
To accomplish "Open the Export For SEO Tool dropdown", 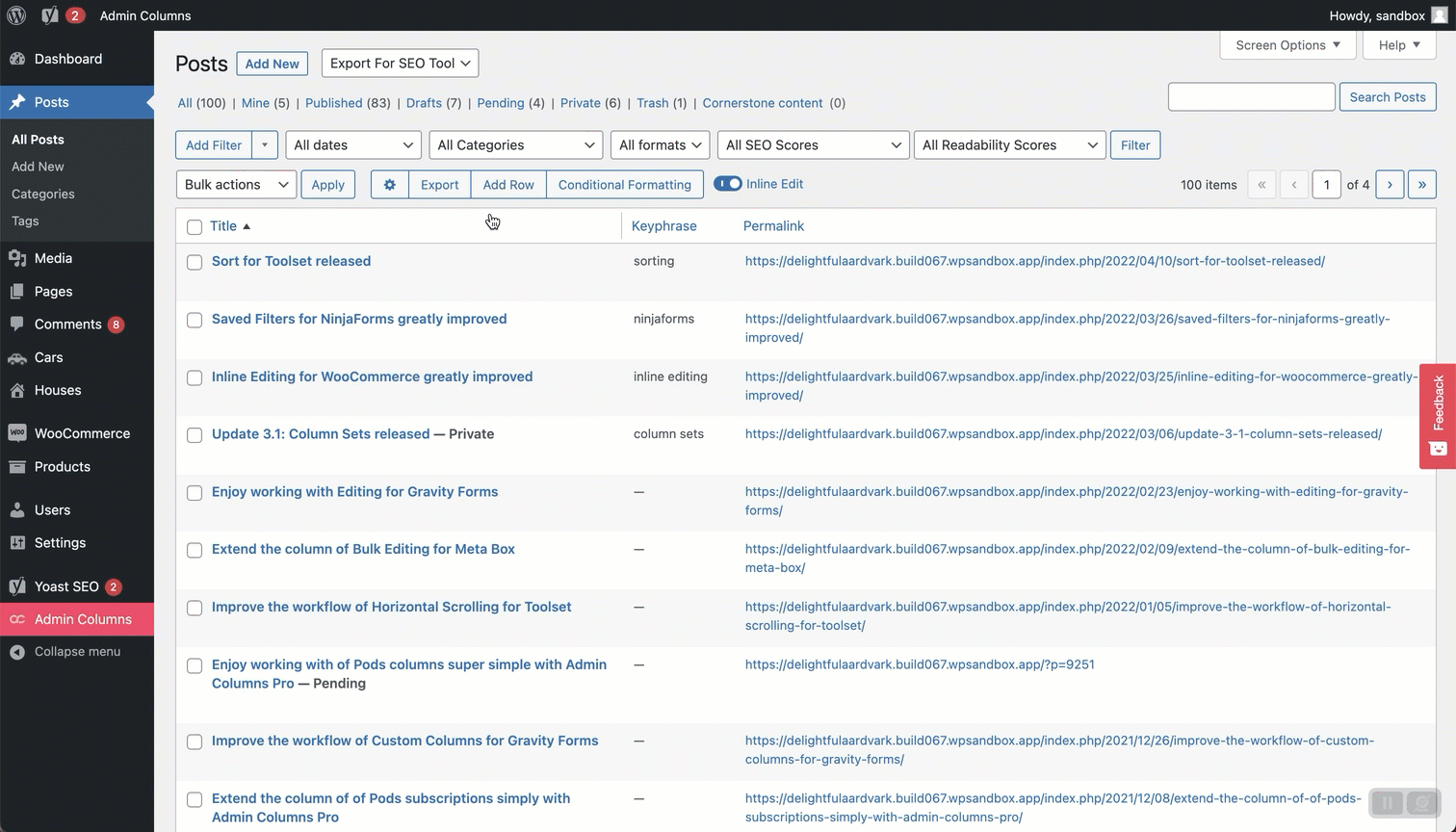I will point(400,64).
